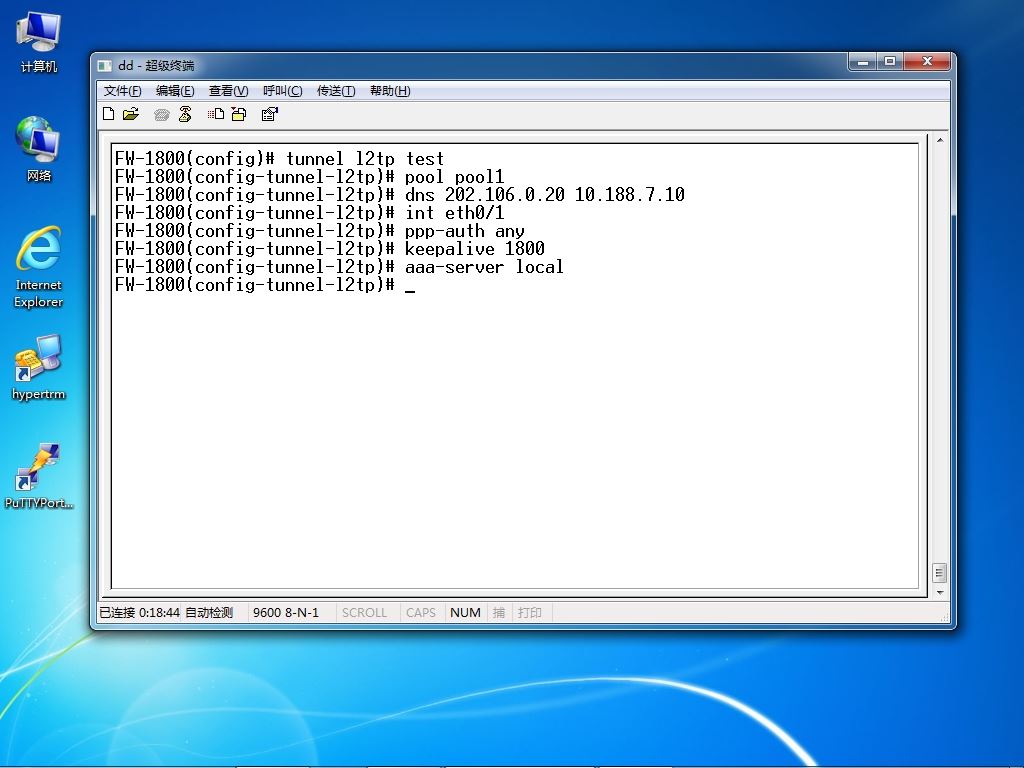This screenshot has width=1024, height=768.
Task: Click the NUM status indicator
Action: click(465, 613)
